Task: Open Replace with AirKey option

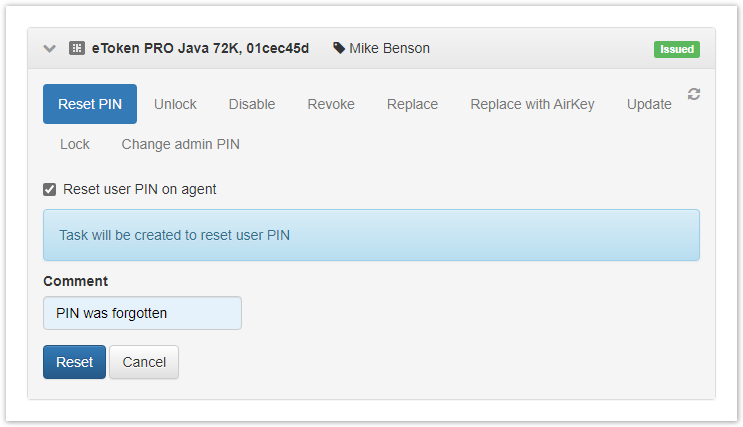Action: [532, 104]
